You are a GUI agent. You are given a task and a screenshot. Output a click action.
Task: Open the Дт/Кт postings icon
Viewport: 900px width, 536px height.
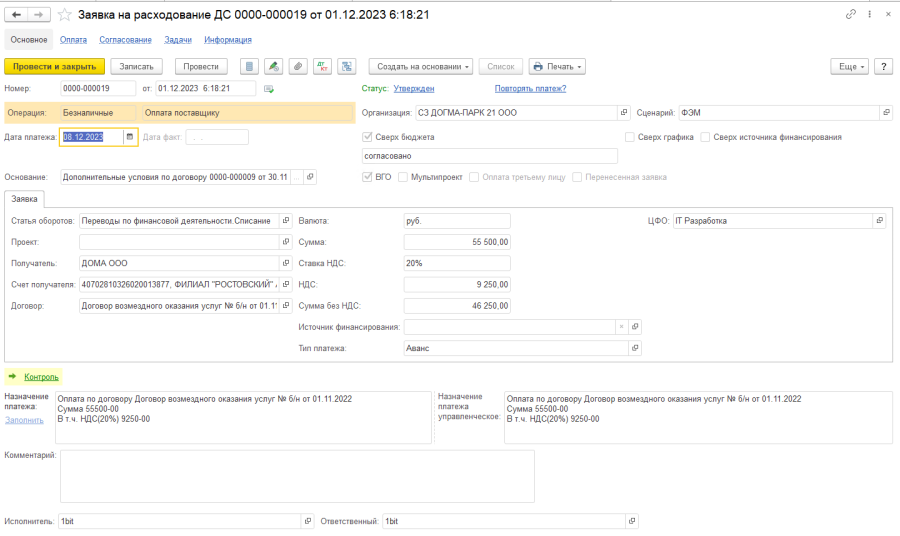point(322,66)
